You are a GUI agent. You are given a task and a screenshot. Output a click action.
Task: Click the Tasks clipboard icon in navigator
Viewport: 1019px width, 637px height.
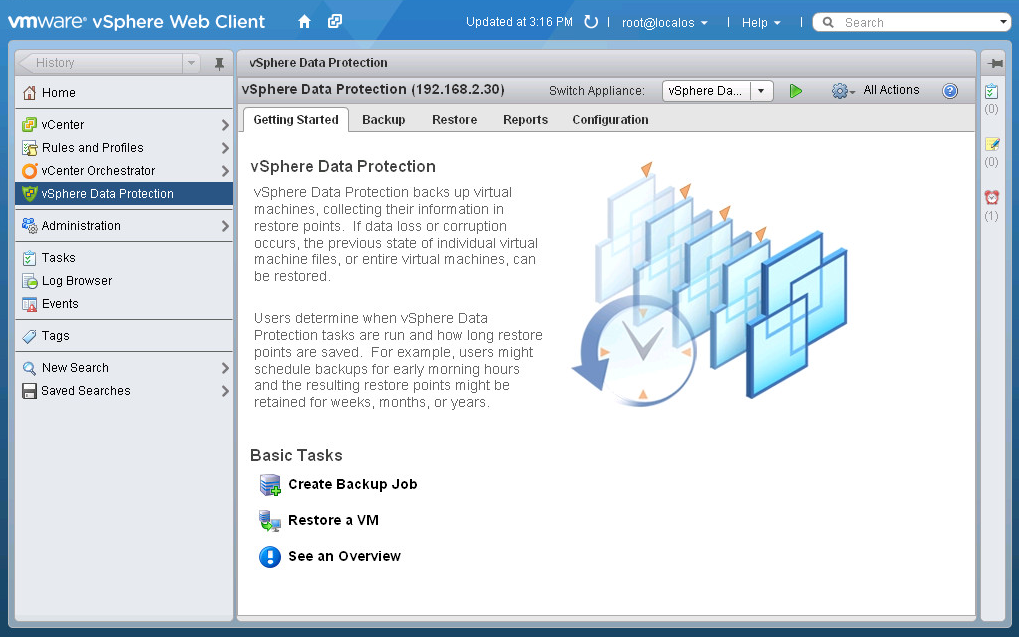[29, 258]
